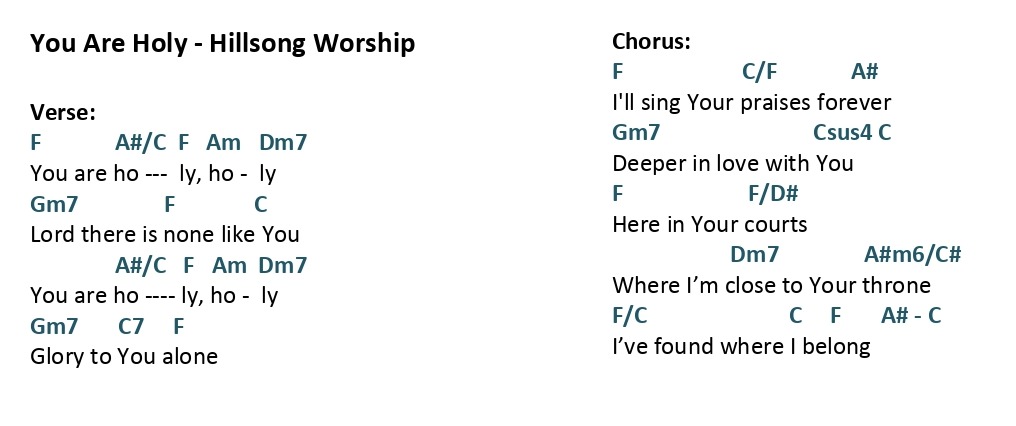Click the lyric 'Where I'm close to Your throne'

pos(772,285)
